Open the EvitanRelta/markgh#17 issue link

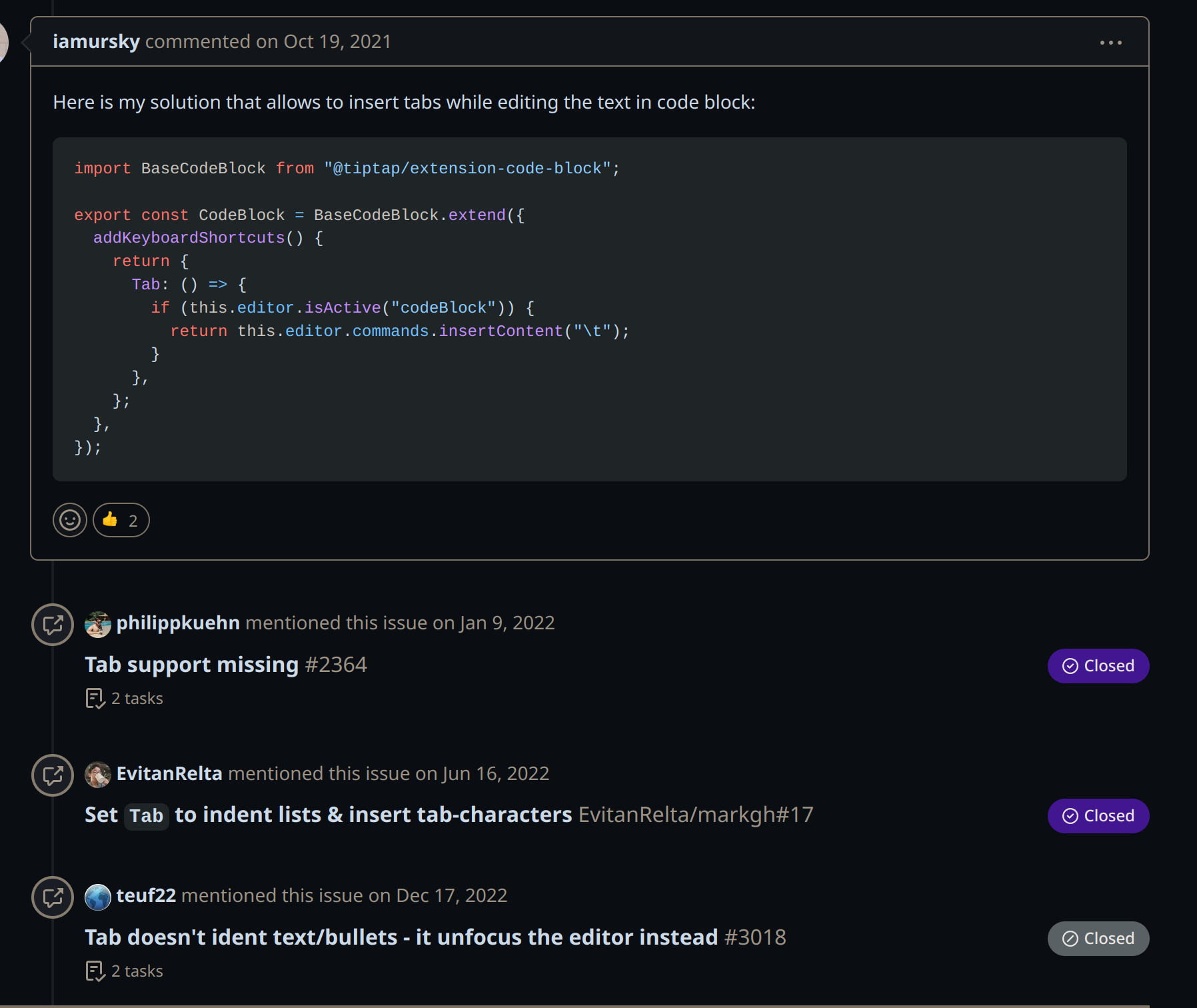694,815
